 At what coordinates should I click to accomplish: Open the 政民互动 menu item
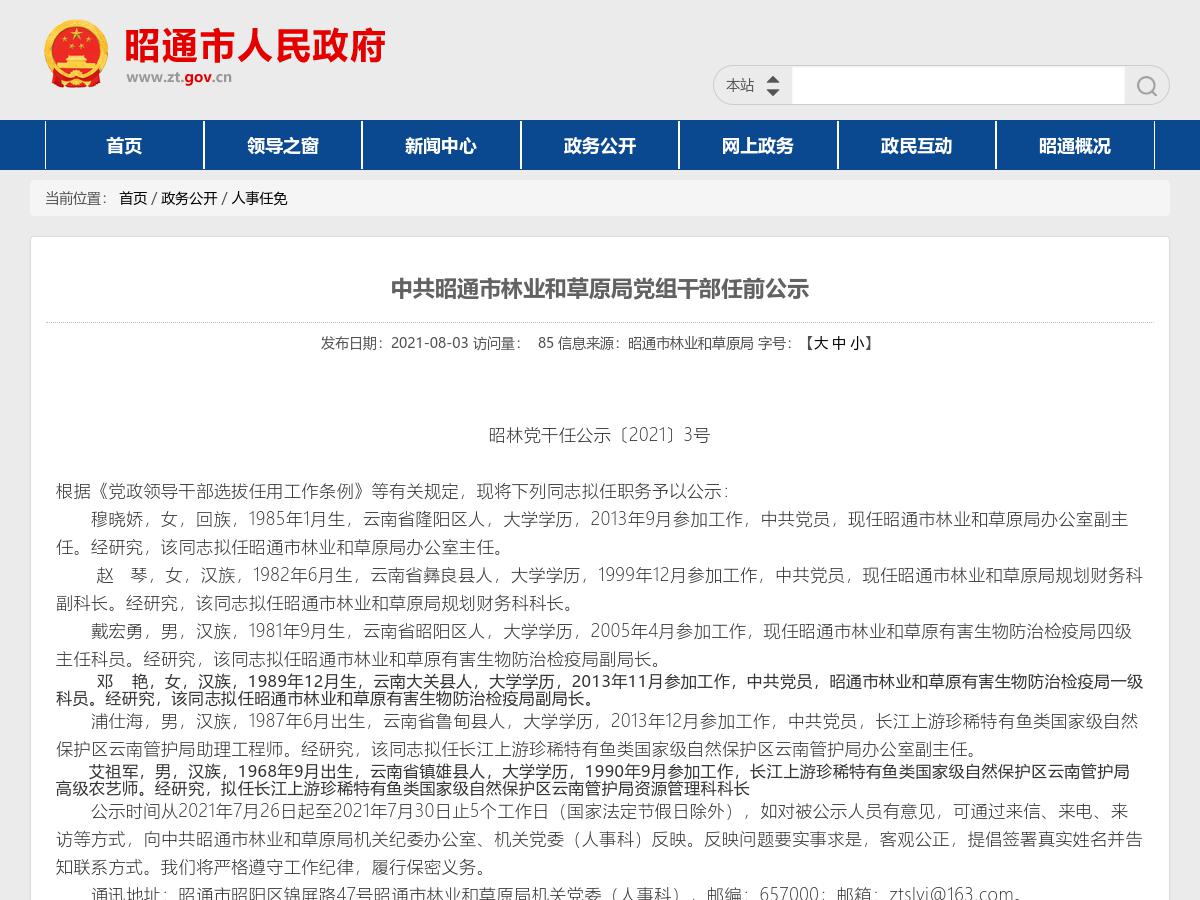point(917,145)
